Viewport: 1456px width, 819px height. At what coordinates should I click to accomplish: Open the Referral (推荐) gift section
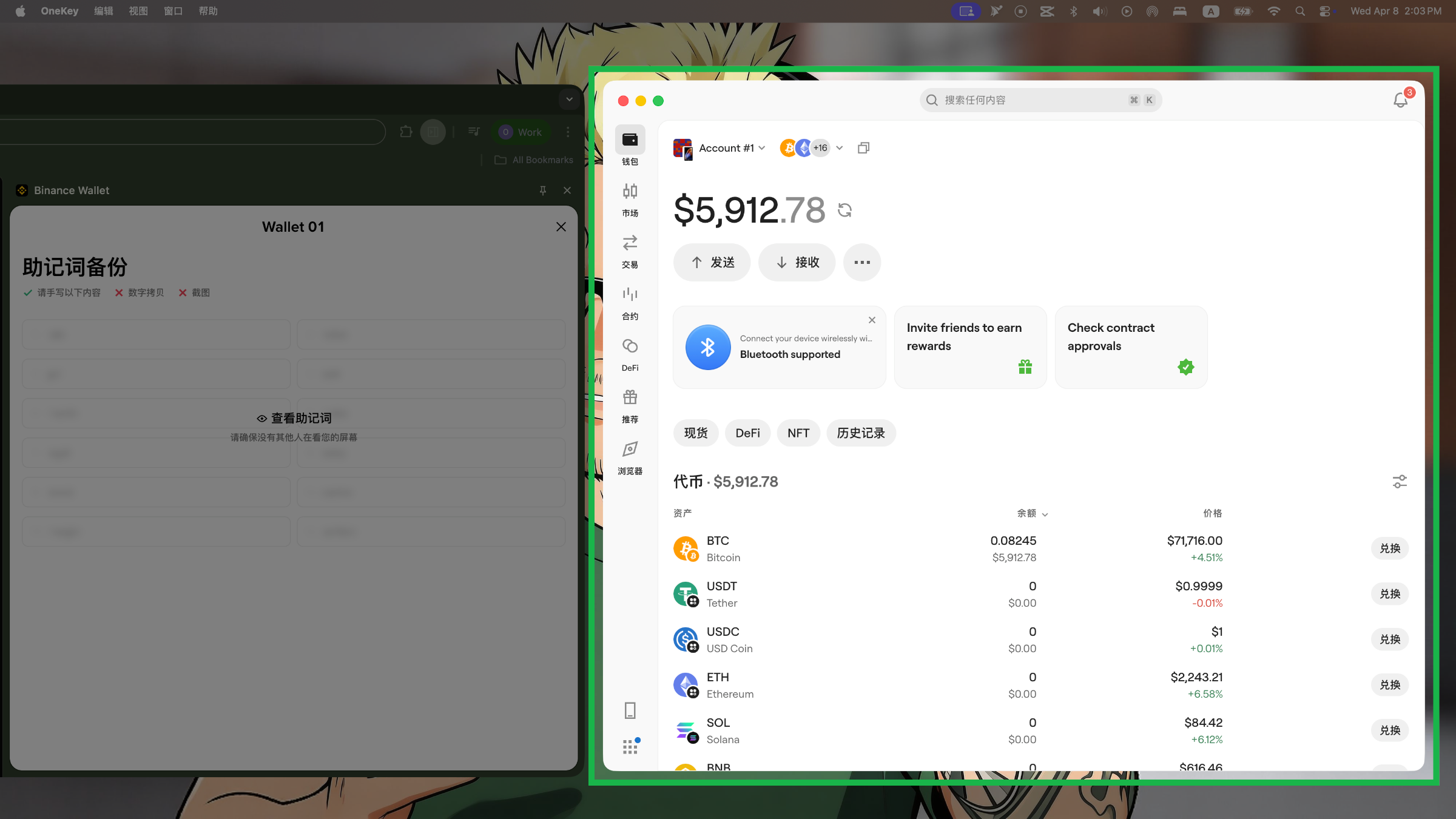[x=630, y=406]
